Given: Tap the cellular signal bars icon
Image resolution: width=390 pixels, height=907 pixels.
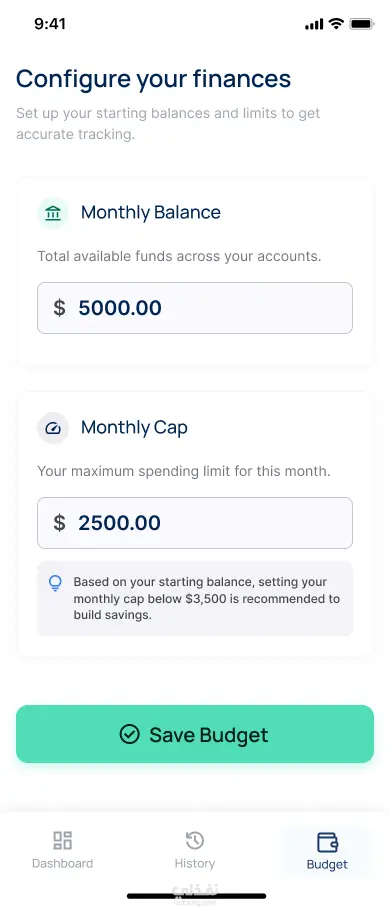Looking at the screenshot, I should coord(314,24).
